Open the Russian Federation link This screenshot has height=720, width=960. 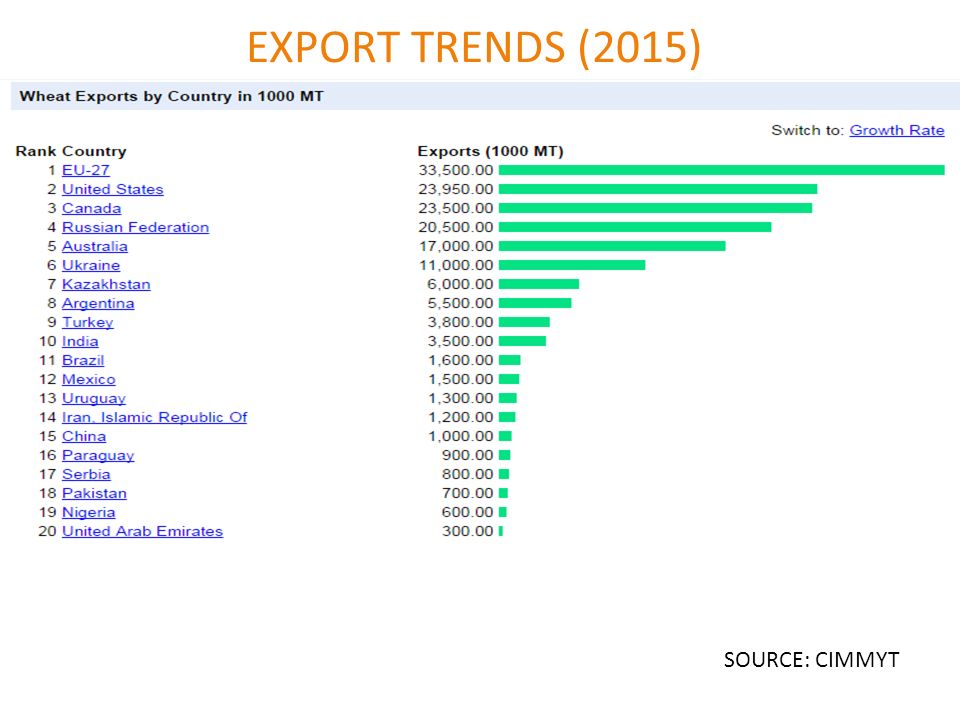coord(135,227)
